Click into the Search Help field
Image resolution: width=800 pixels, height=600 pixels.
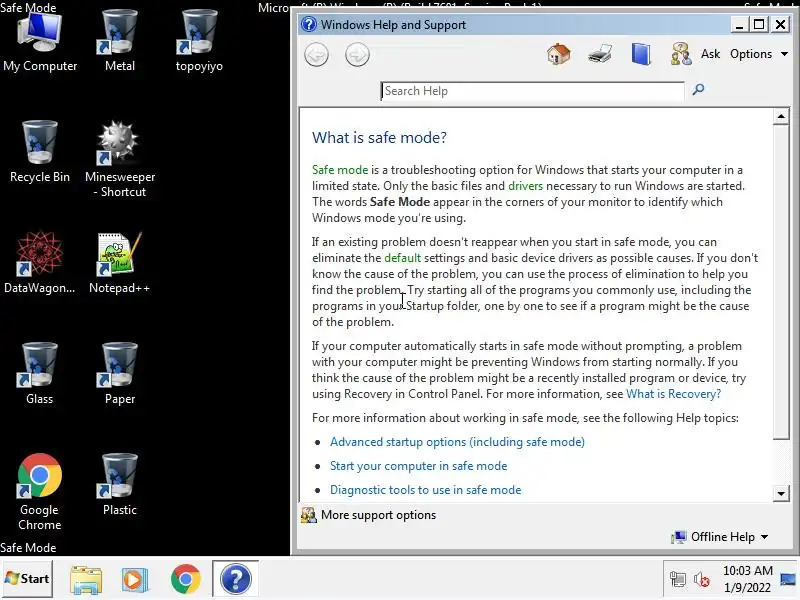click(532, 91)
